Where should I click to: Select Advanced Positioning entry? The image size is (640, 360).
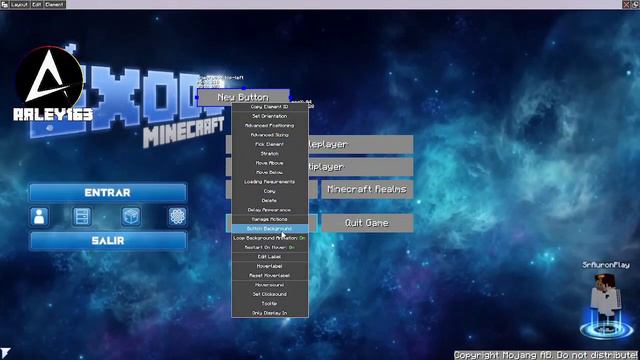click(270, 125)
